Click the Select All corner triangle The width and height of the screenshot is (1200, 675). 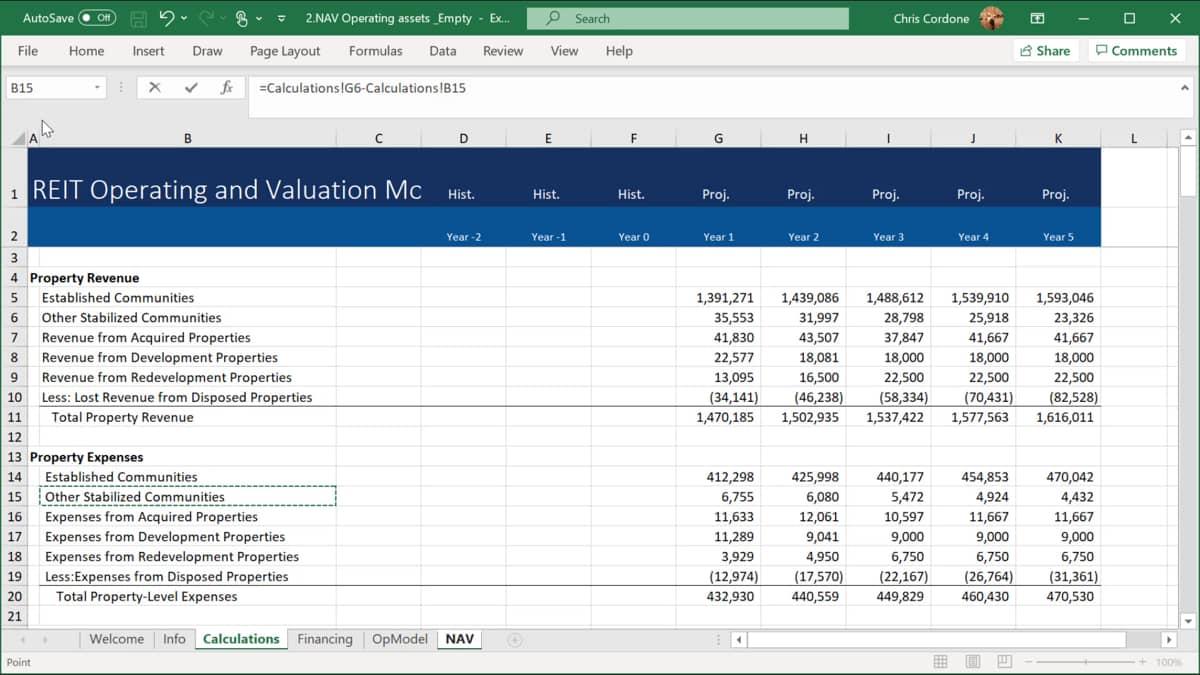(x=18, y=138)
